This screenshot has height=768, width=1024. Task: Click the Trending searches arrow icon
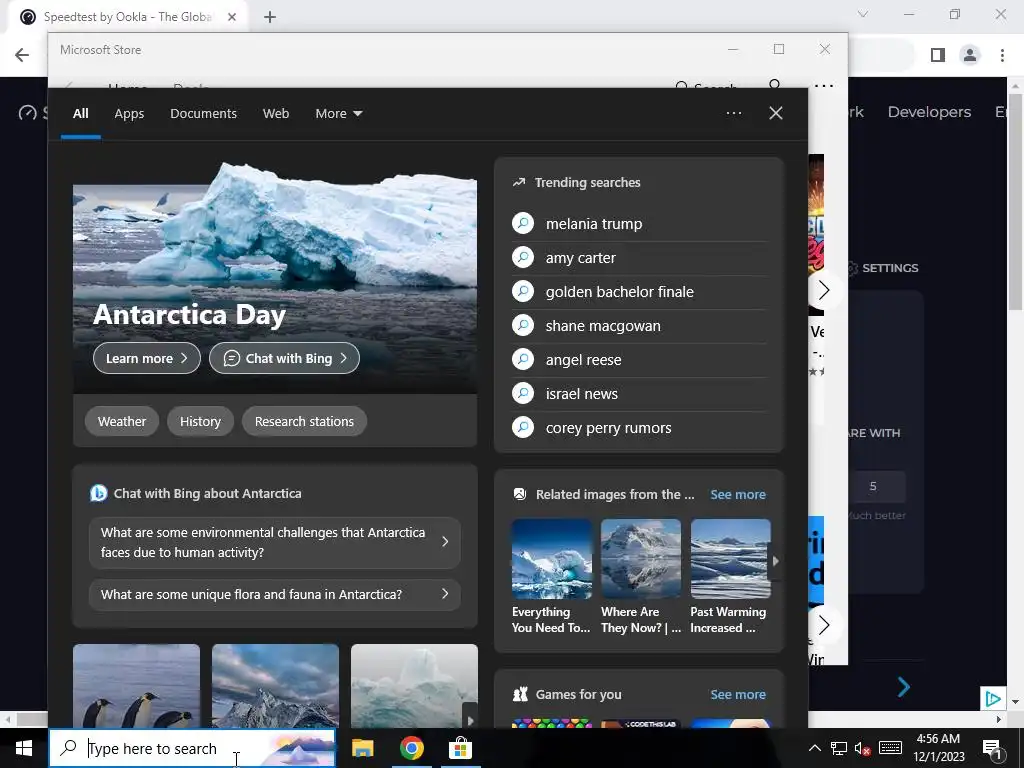pyautogui.click(x=519, y=182)
